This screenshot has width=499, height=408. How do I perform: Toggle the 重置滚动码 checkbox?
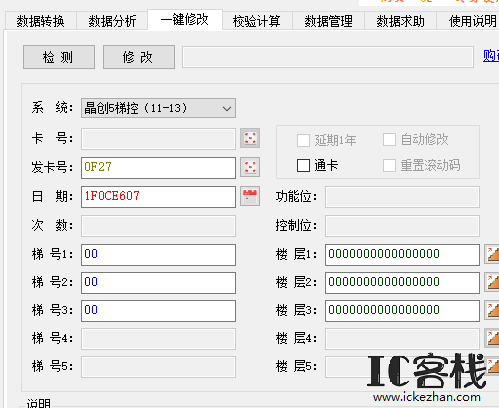tap(389, 165)
